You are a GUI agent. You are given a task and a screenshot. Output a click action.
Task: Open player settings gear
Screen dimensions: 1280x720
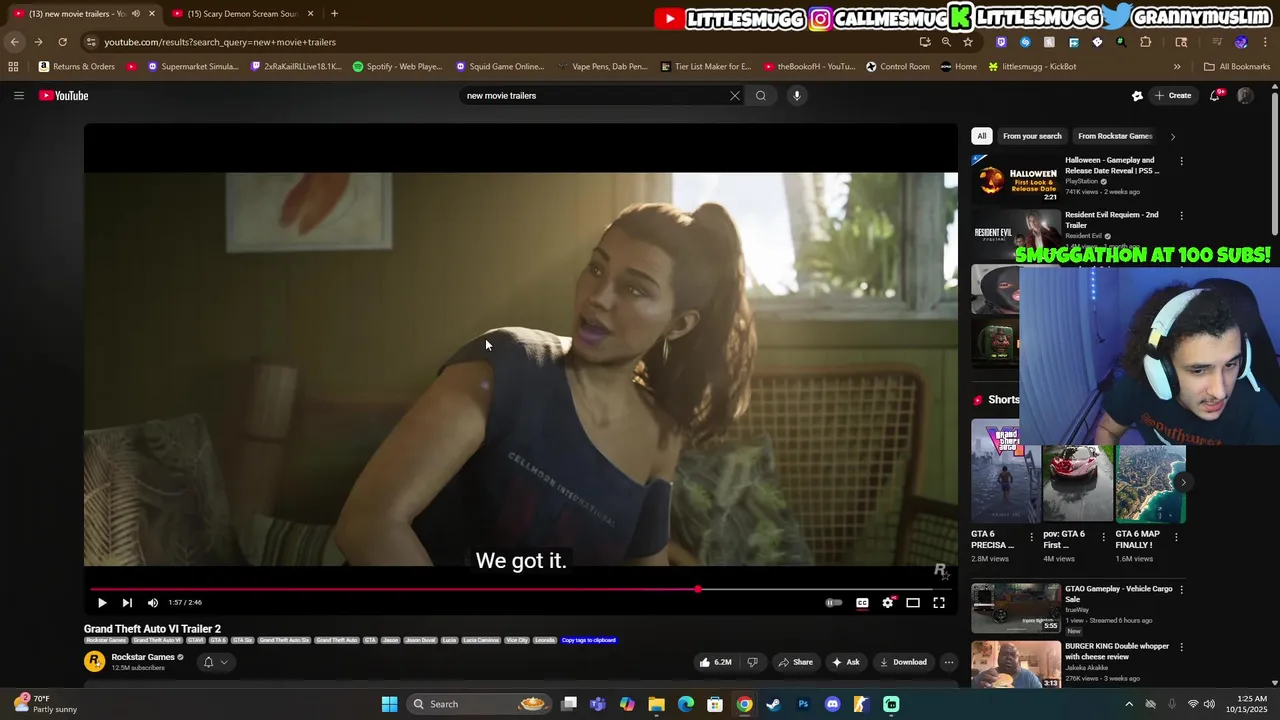pyautogui.click(x=888, y=603)
